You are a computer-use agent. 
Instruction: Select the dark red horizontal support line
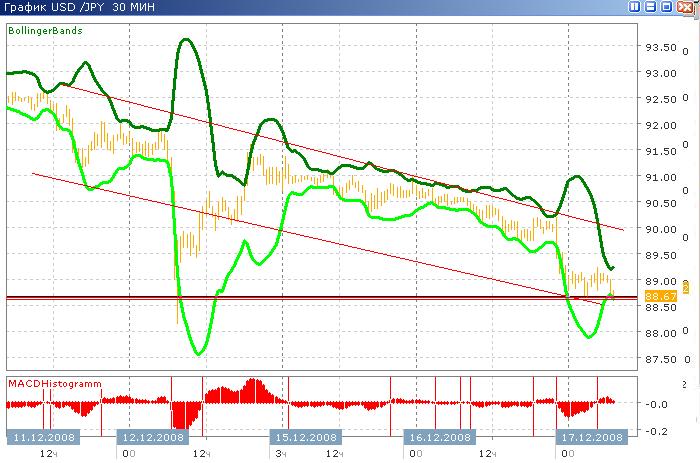(x=300, y=297)
